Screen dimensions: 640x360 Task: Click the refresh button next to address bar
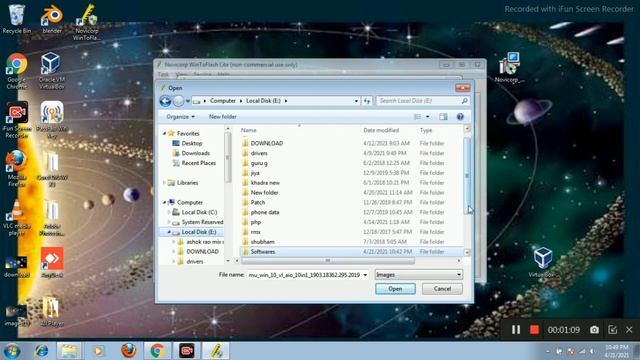click(x=367, y=101)
